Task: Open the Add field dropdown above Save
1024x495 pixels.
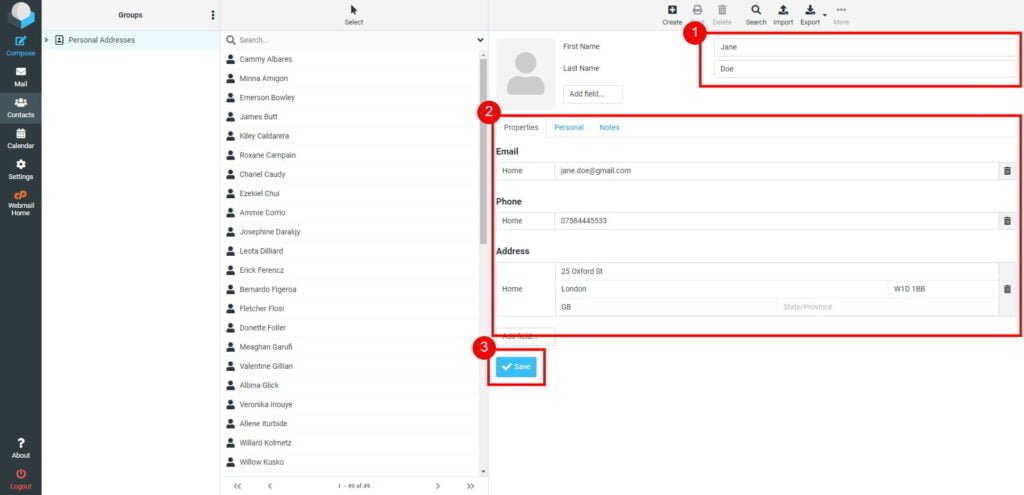Action: click(526, 336)
